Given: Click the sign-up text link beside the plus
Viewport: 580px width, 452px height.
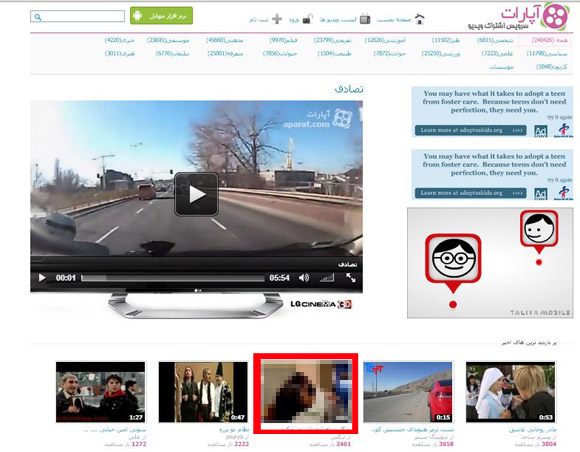Looking at the screenshot, I should point(258,20).
